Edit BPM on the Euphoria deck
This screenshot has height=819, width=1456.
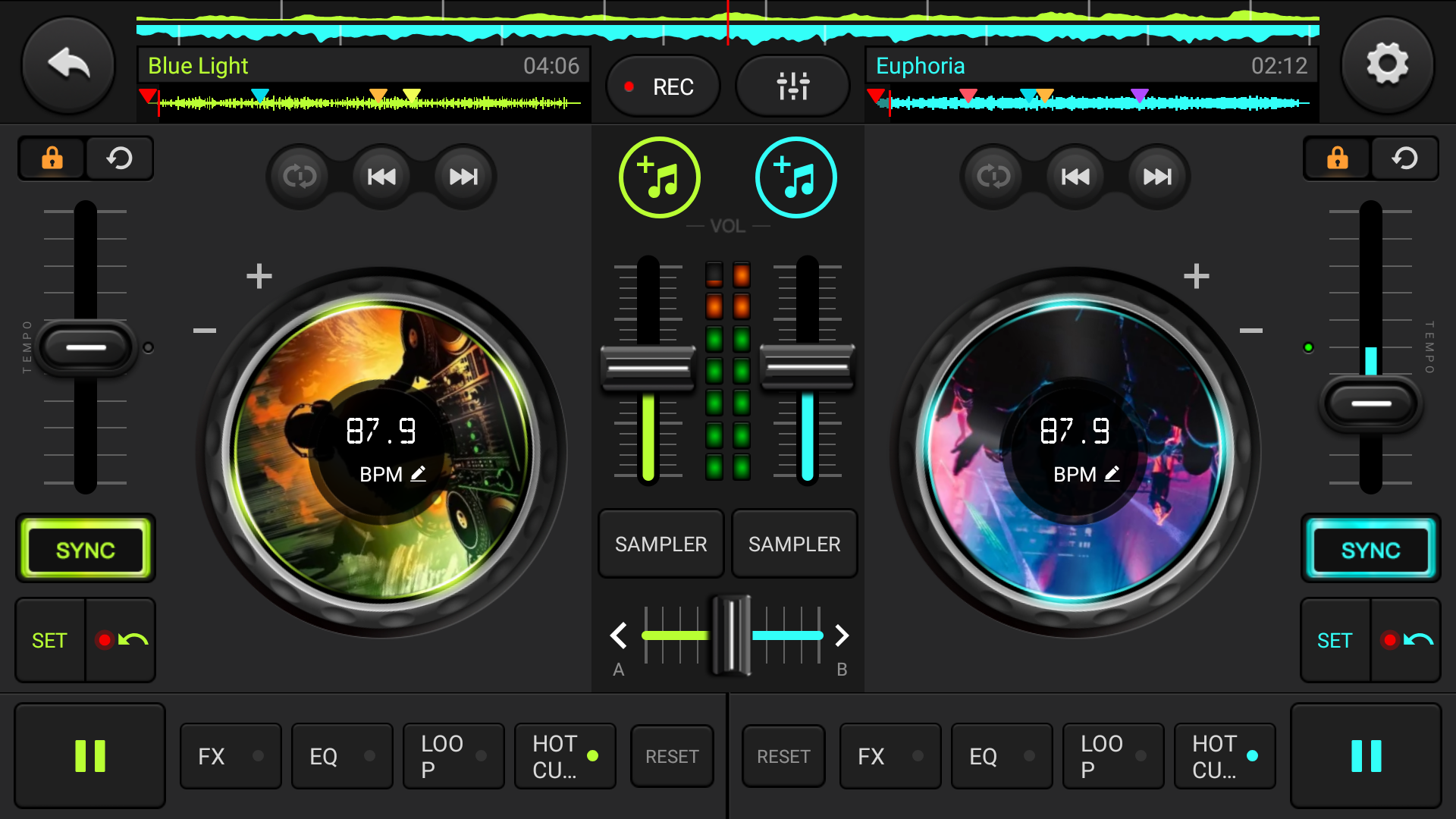[1112, 474]
